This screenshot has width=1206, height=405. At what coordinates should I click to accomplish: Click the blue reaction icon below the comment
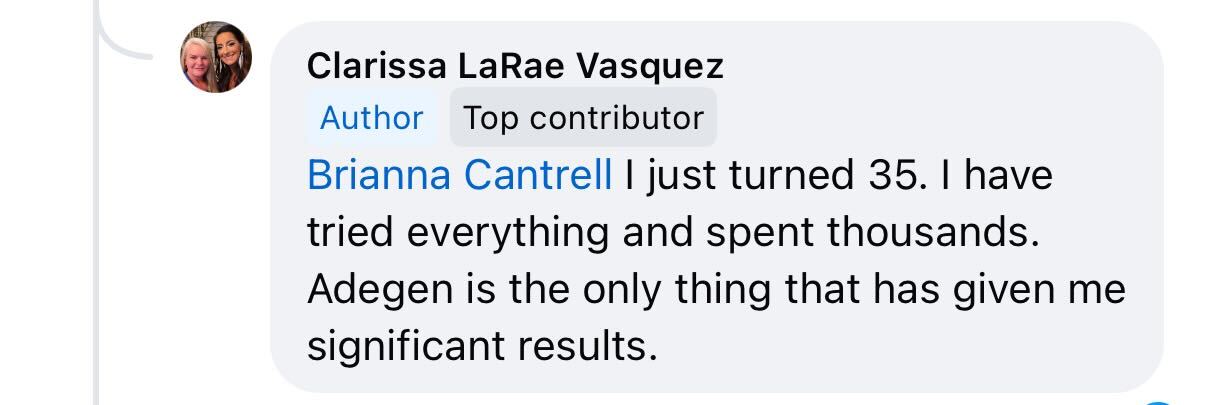(1157, 400)
